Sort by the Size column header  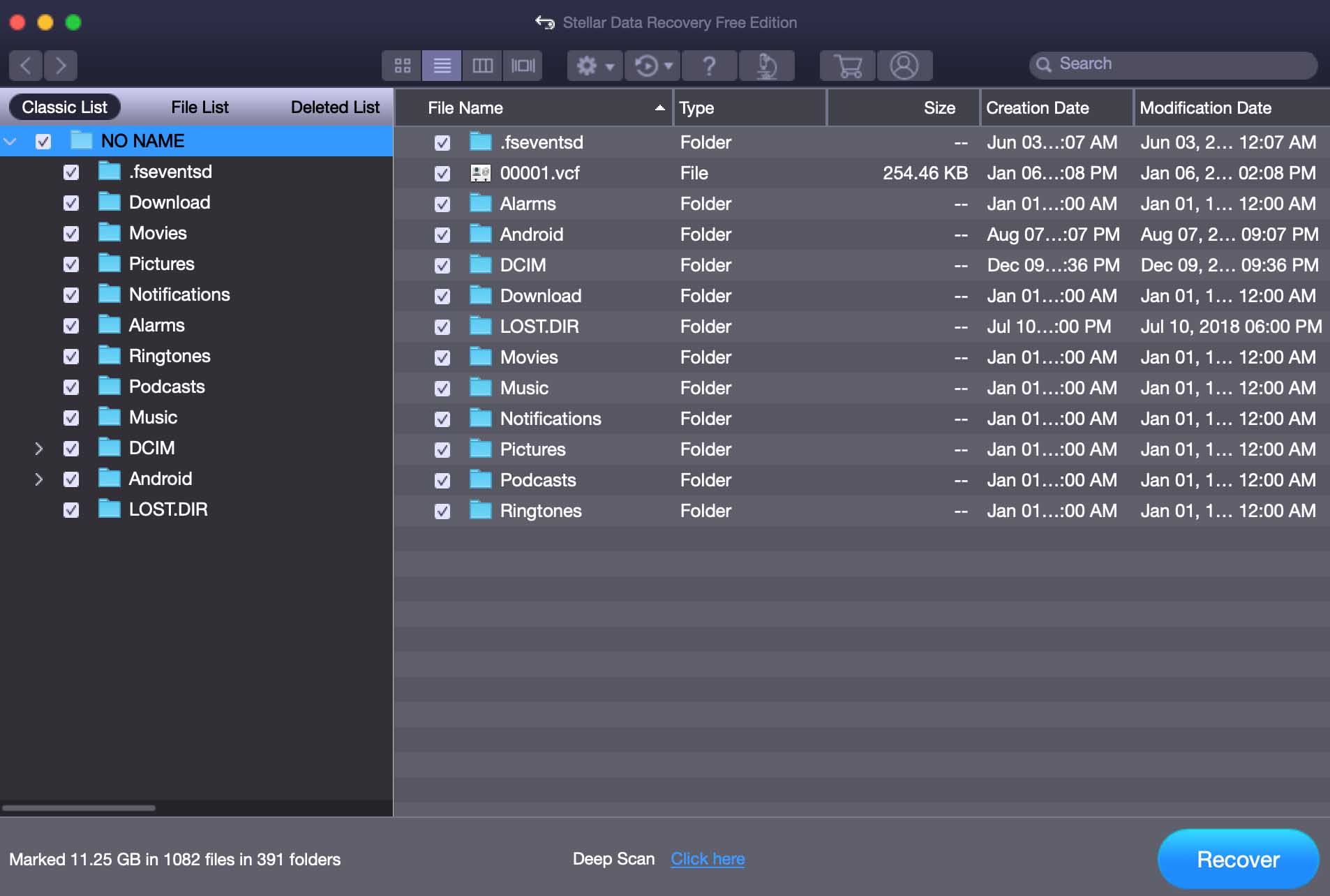[904, 108]
